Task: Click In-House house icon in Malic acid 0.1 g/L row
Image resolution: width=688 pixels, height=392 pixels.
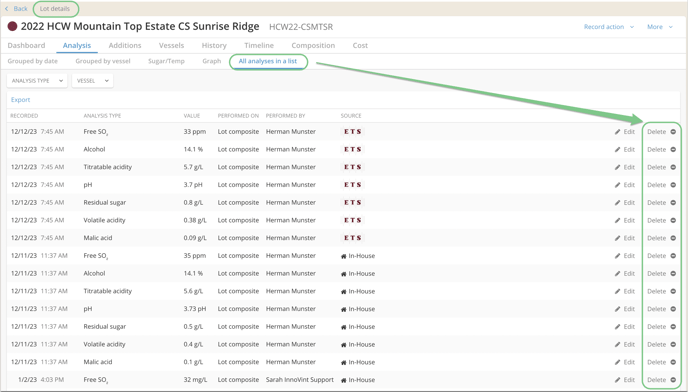Action: coord(344,362)
